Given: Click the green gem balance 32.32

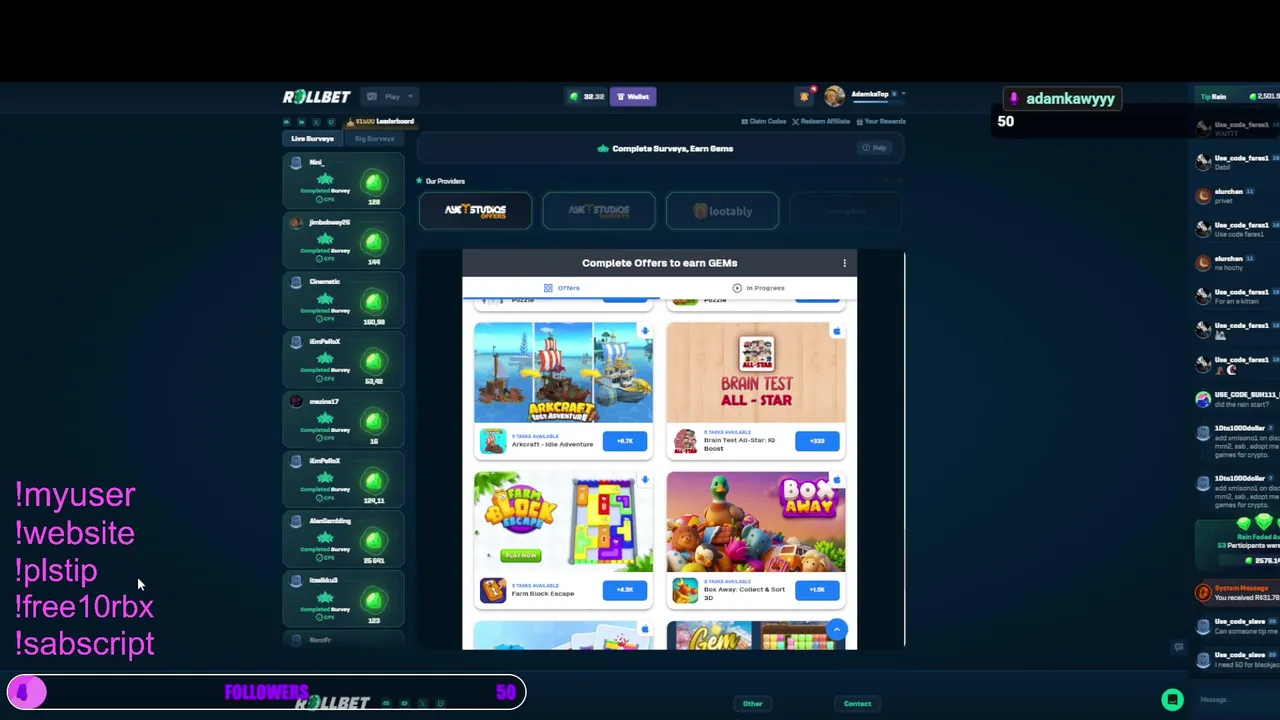Looking at the screenshot, I should [x=586, y=97].
